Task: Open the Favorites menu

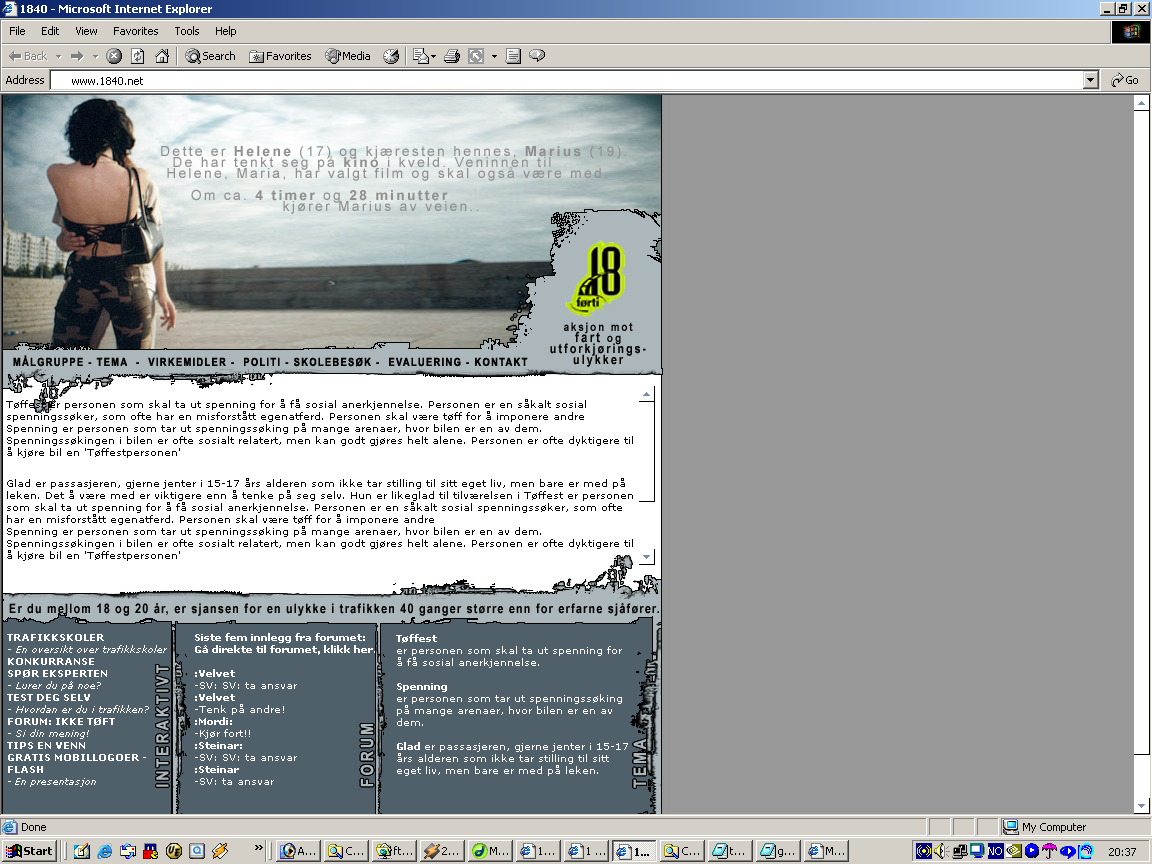Action: click(135, 31)
